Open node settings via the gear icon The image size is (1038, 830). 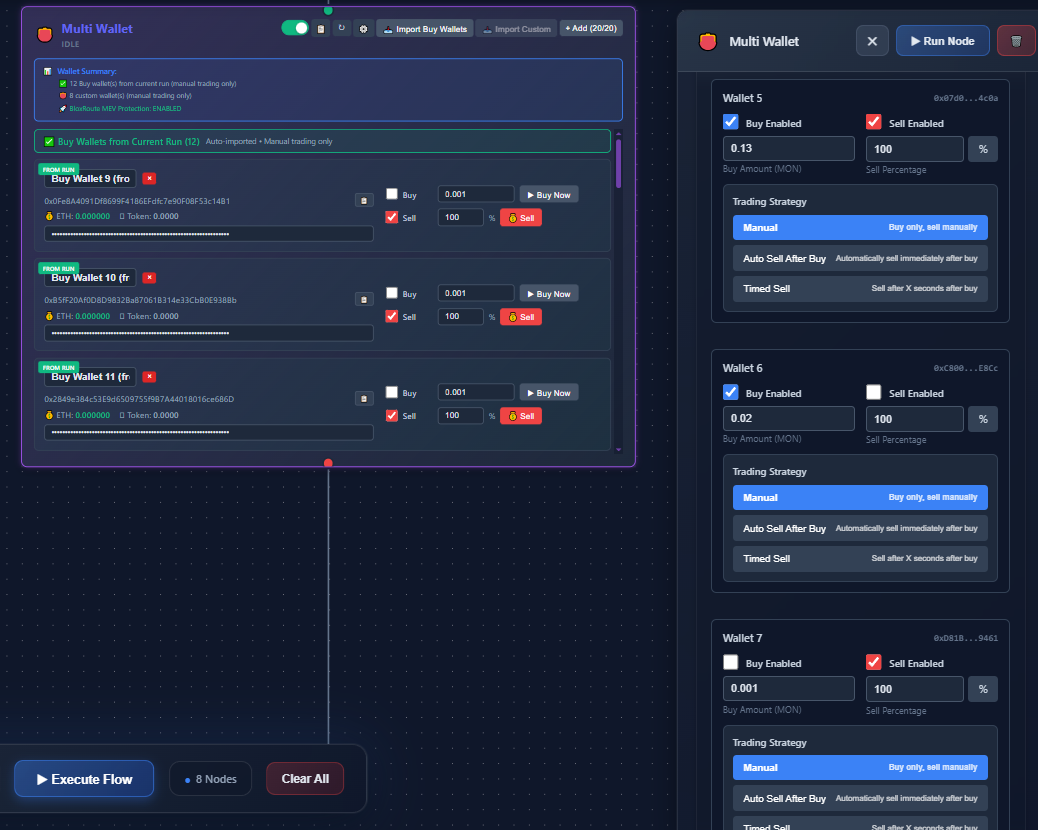pos(363,29)
